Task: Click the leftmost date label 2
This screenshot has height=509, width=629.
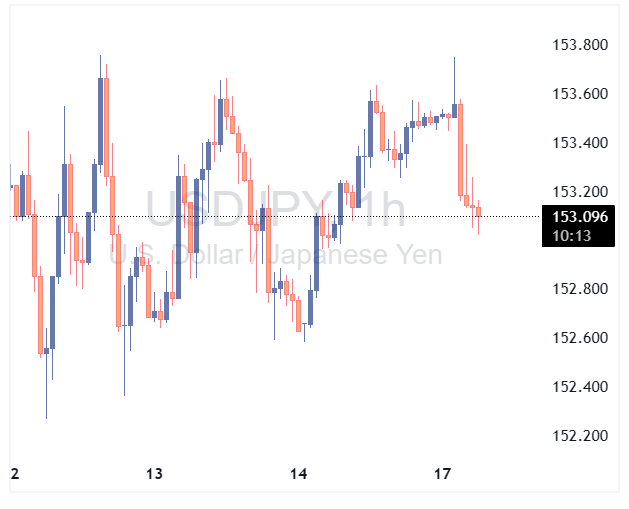Action: point(14,473)
